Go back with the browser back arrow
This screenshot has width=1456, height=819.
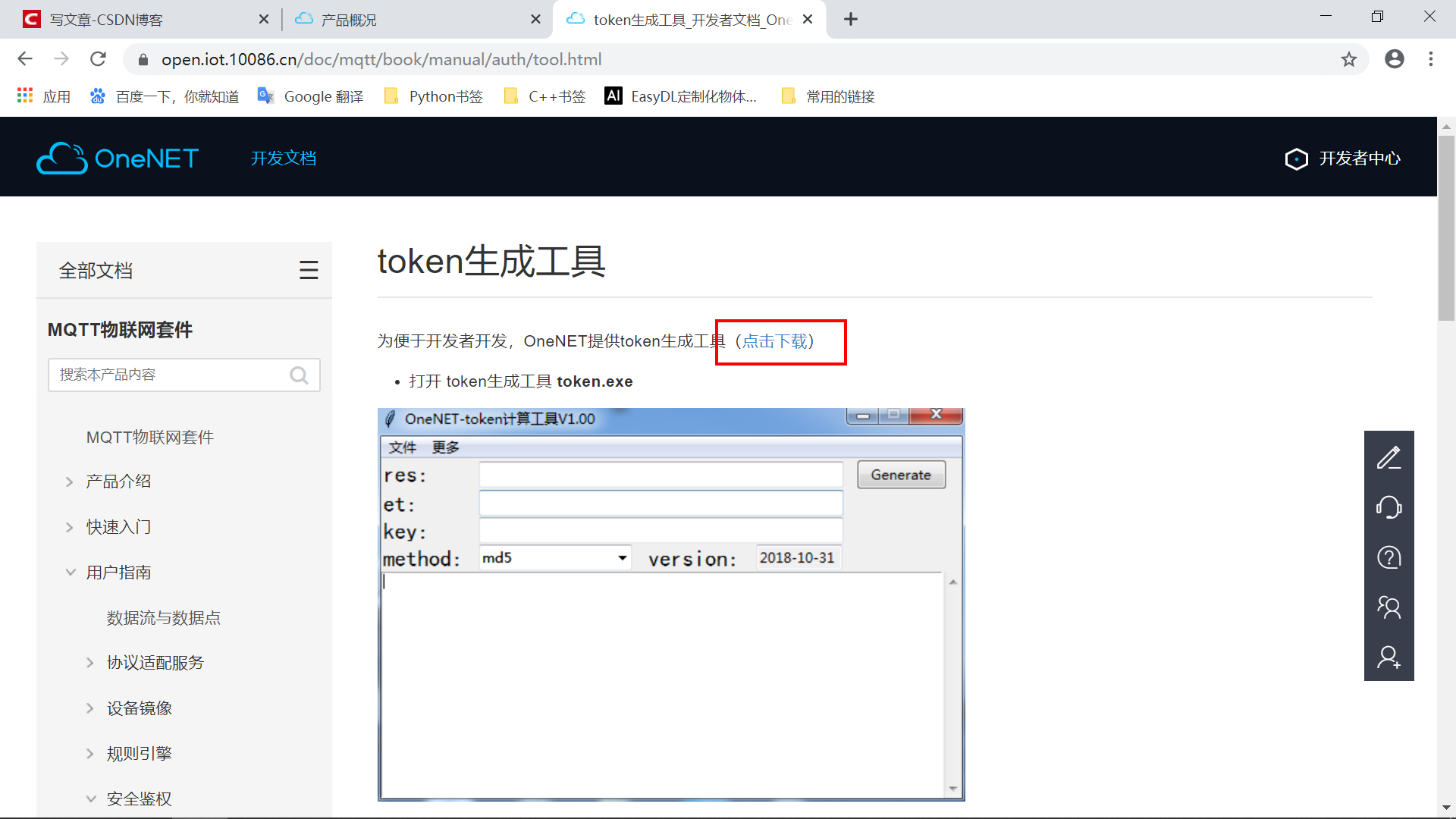click(25, 59)
